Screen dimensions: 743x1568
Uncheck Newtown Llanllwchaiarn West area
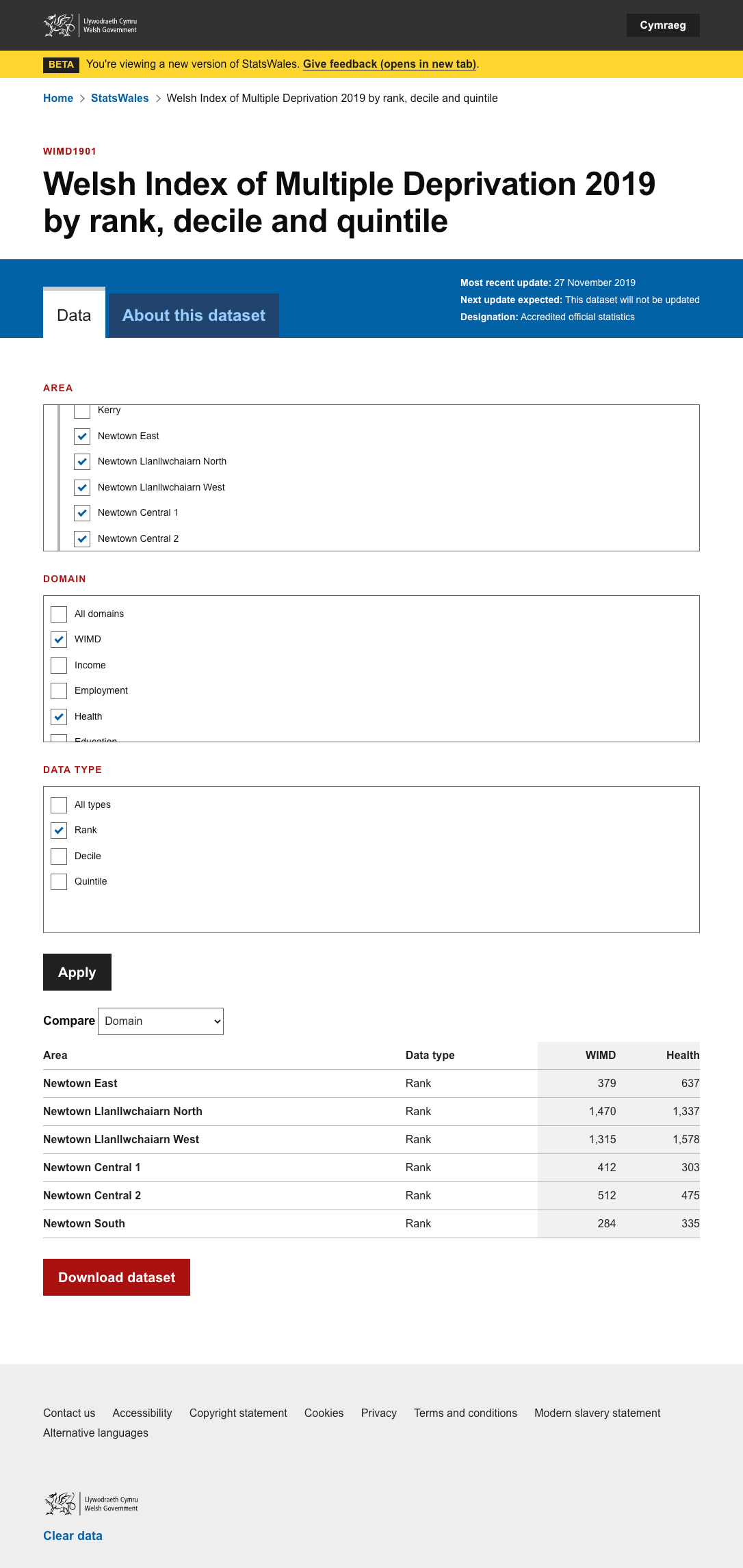click(x=82, y=488)
